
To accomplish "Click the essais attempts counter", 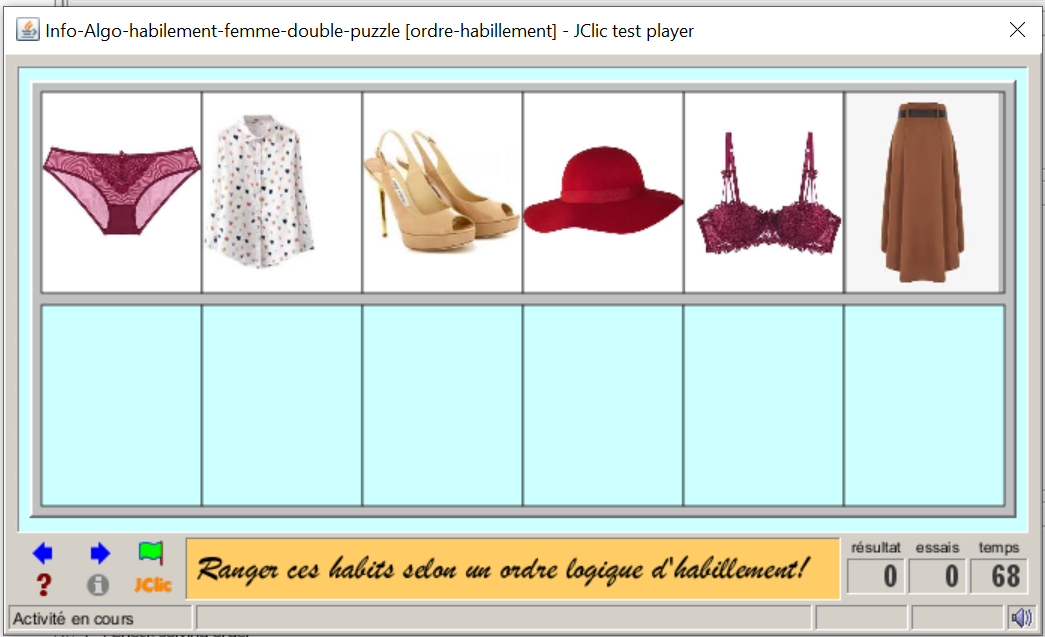I will pos(937,577).
